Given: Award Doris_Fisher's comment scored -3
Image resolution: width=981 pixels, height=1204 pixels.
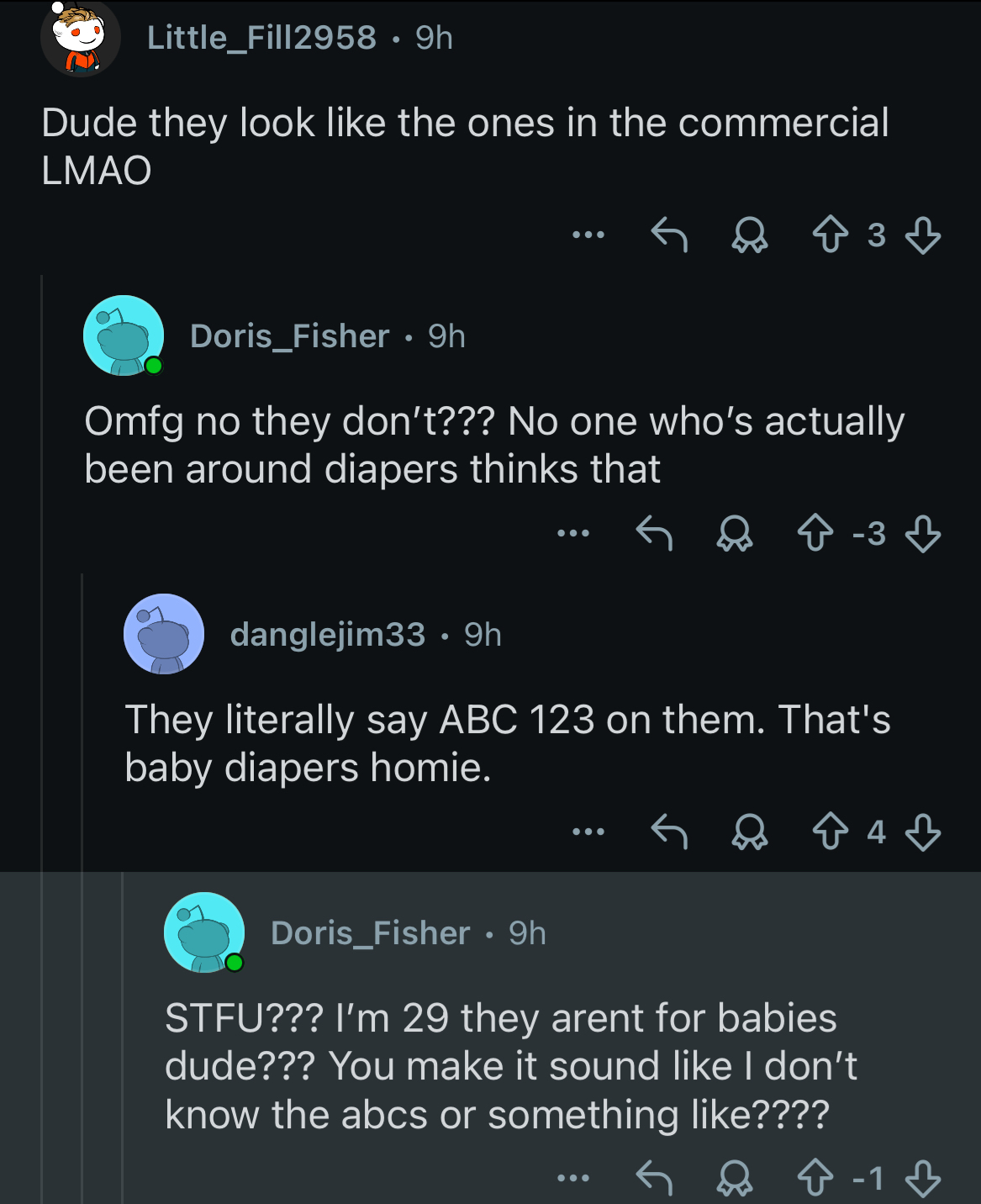Looking at the screenshot, I should point(734,533).
